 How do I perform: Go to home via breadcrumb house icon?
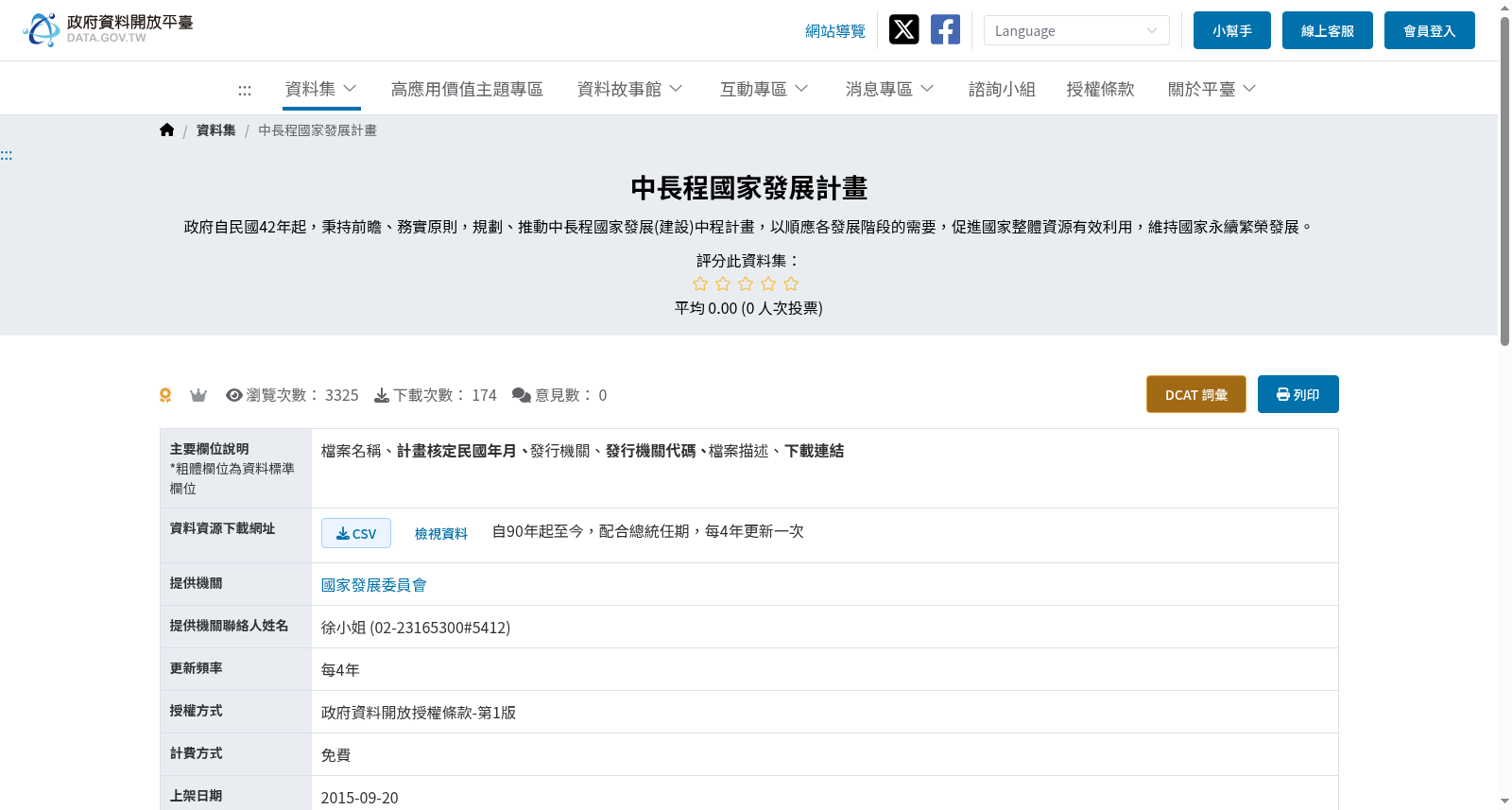(167, 130)
